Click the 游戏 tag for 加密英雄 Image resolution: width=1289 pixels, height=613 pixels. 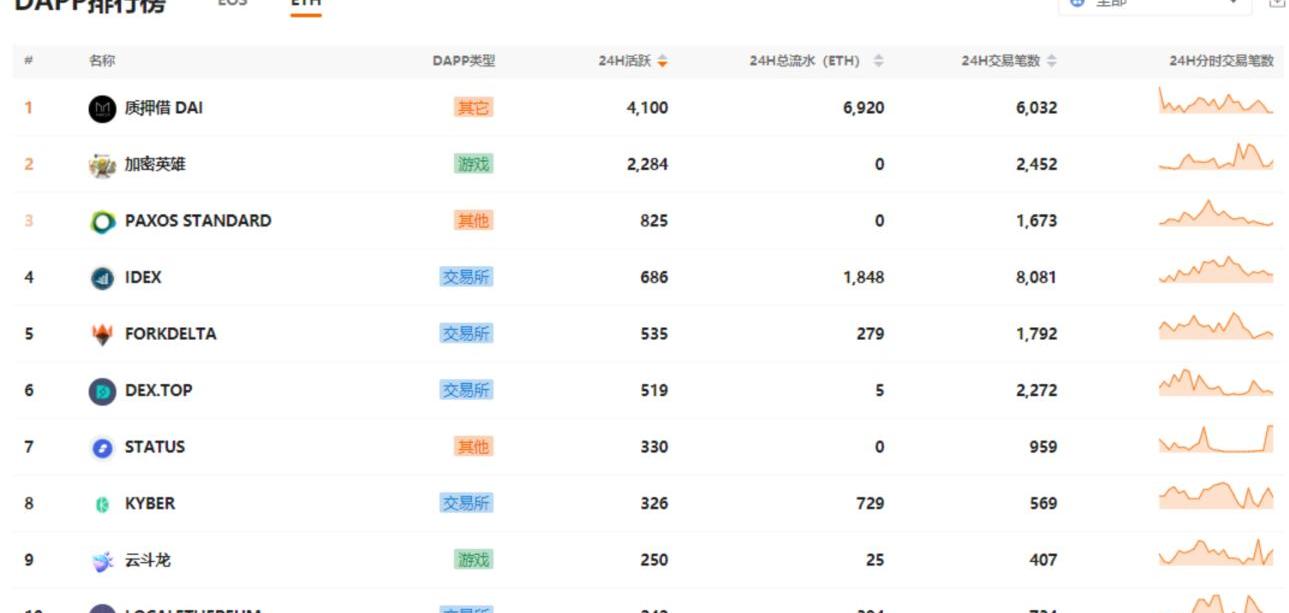pyautogui.click(x=473, y=164)
